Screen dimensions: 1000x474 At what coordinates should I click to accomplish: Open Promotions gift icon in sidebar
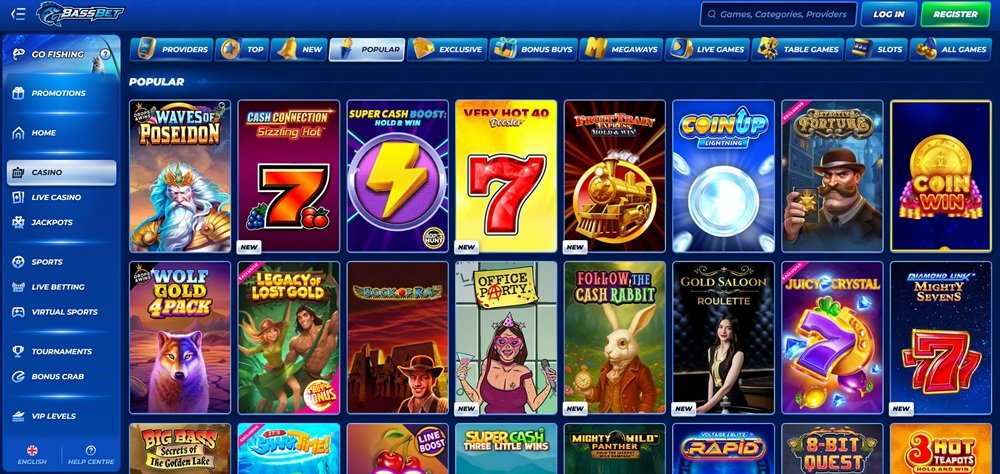coord(18,93)
